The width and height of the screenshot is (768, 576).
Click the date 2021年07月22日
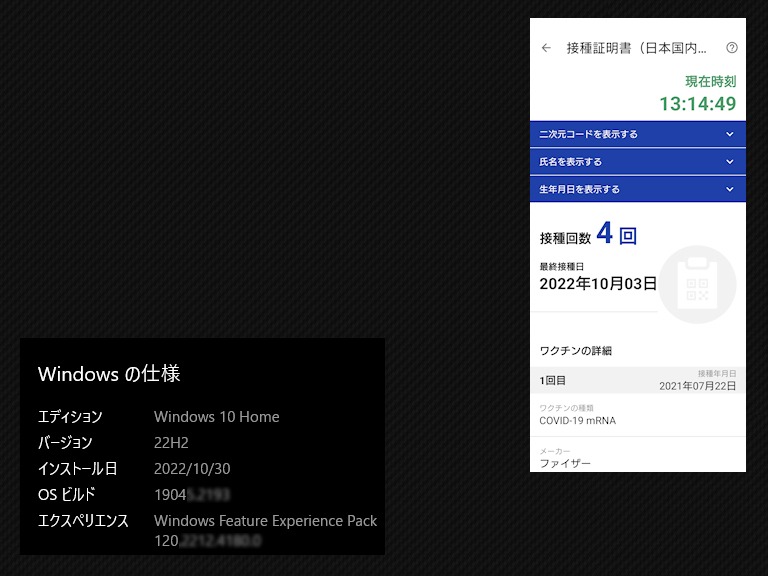pyautogui.click(x=697, y=386)
